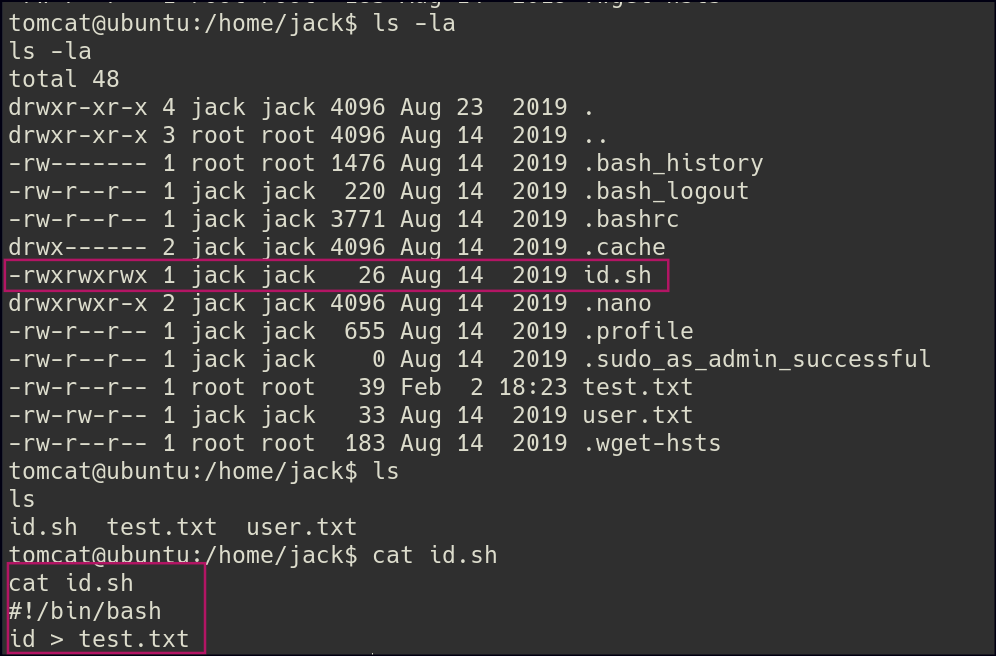Select the .bashrc filename in the listing
The height and width of the screenshot is (656, 996).
click(631, 219)
